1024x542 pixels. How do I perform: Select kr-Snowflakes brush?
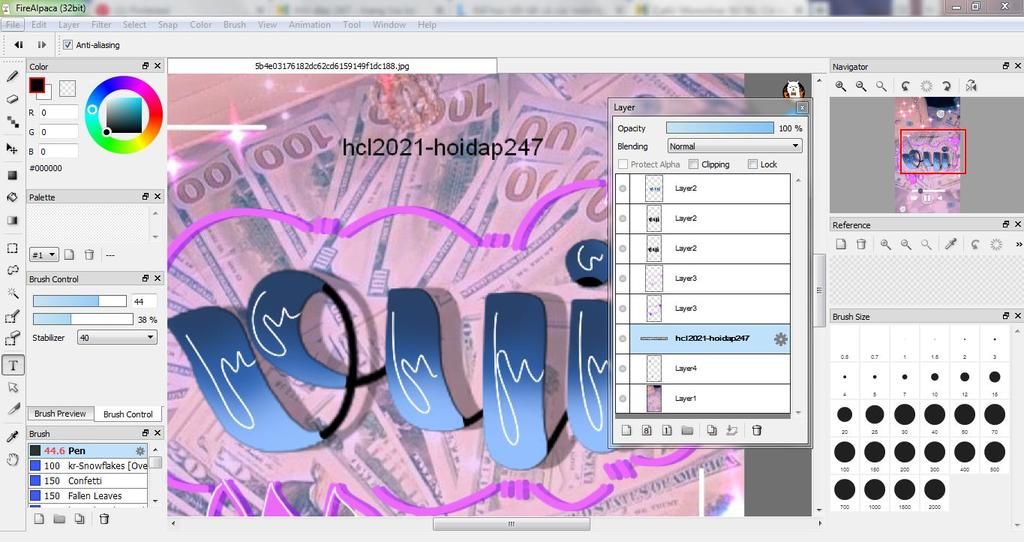coord(88,466)
